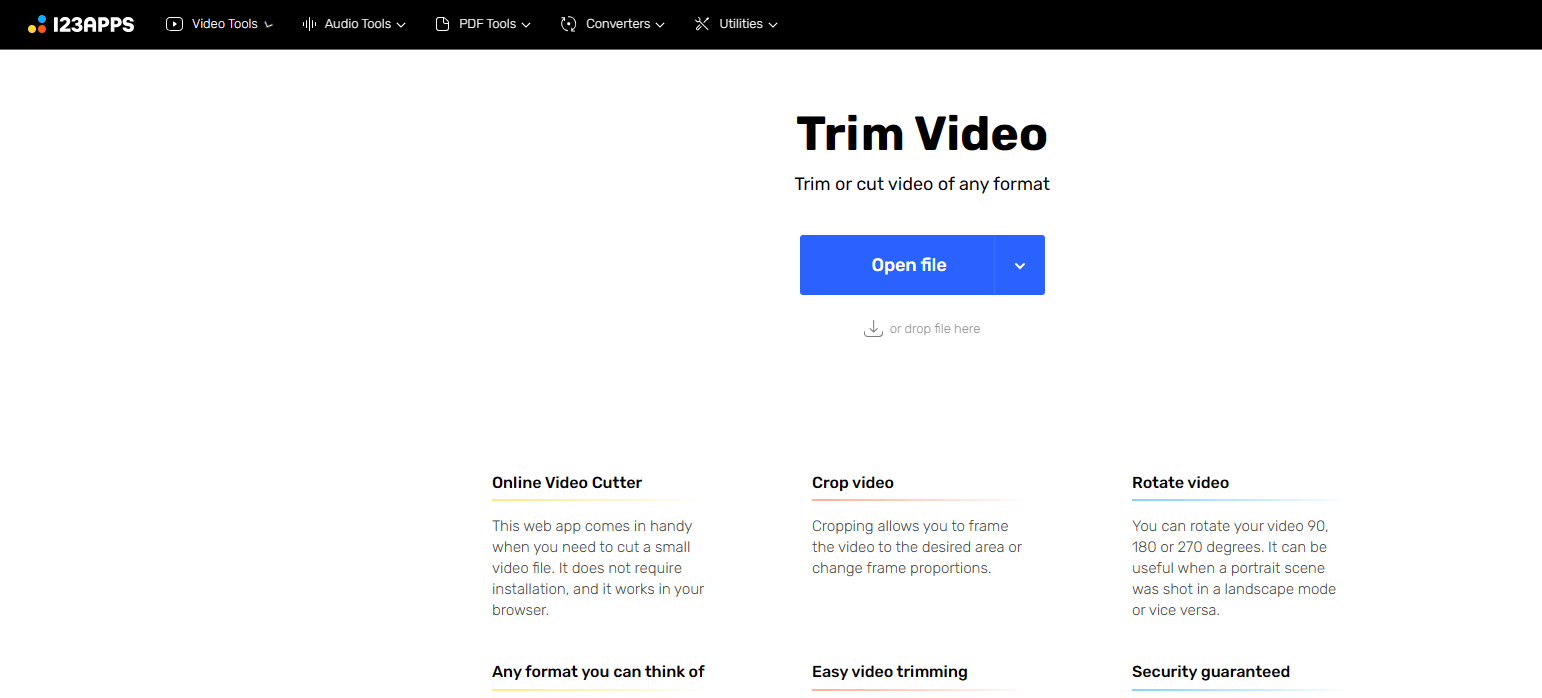Click the 123APPS home link text
1542x698 pixels.
click(94, 24)
